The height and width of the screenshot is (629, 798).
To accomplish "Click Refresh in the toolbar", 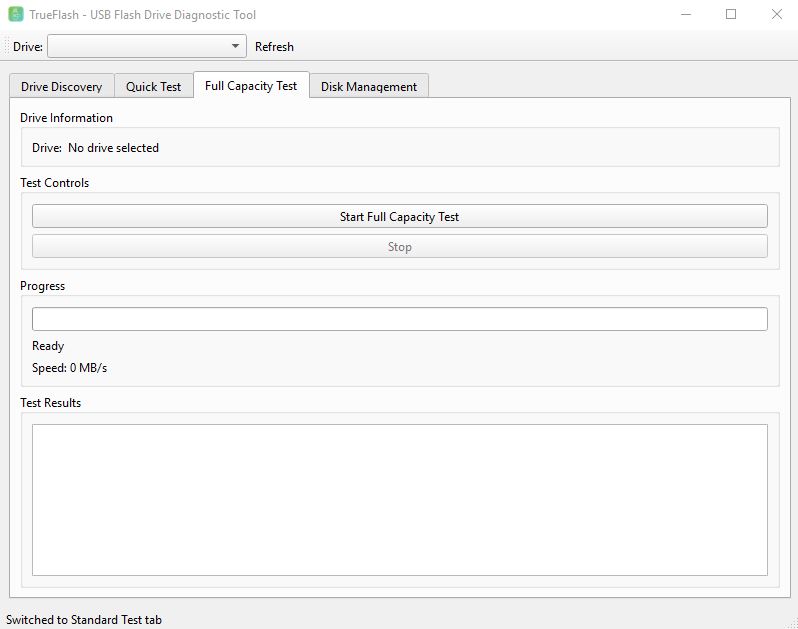I will pyautogui.click(x=274, y=47).
